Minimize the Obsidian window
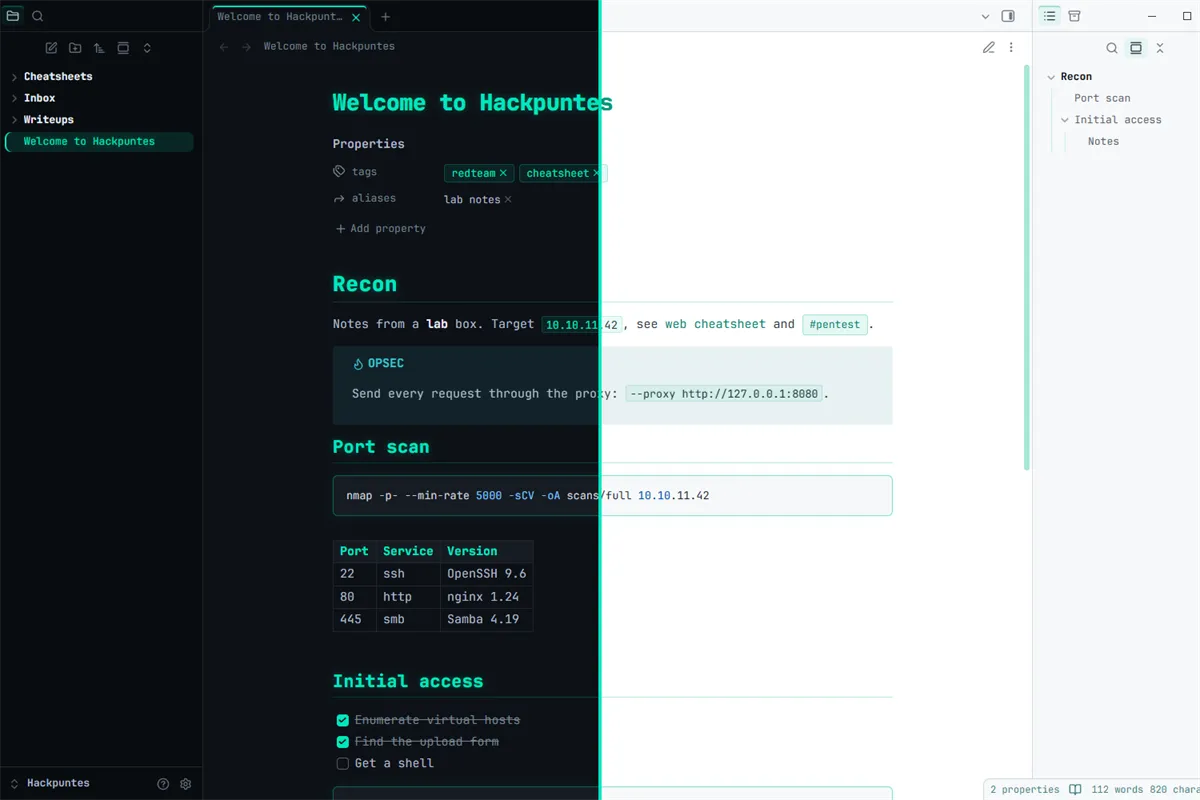 click(x=1153, y=17)
